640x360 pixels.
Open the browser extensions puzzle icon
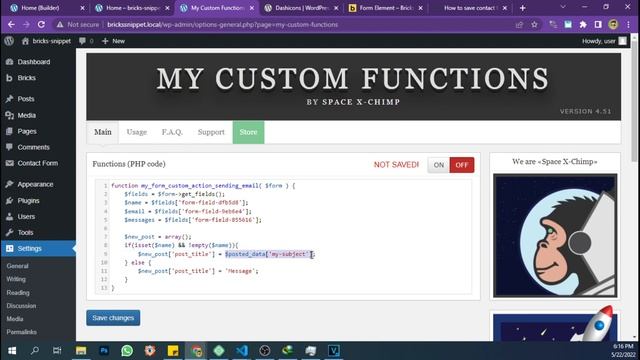point(583,24)
